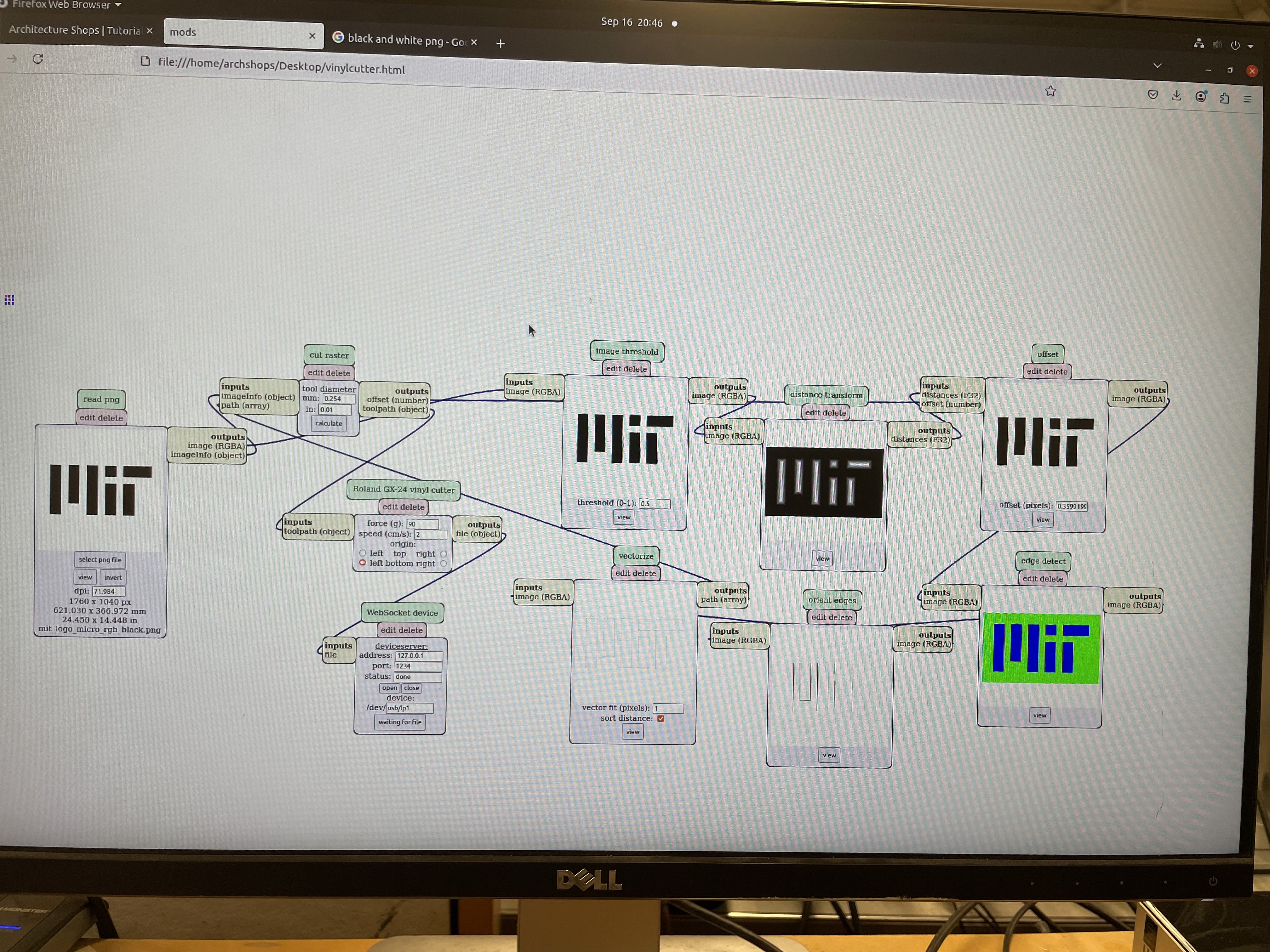Select bottom right origin radio button

(443, 564)
